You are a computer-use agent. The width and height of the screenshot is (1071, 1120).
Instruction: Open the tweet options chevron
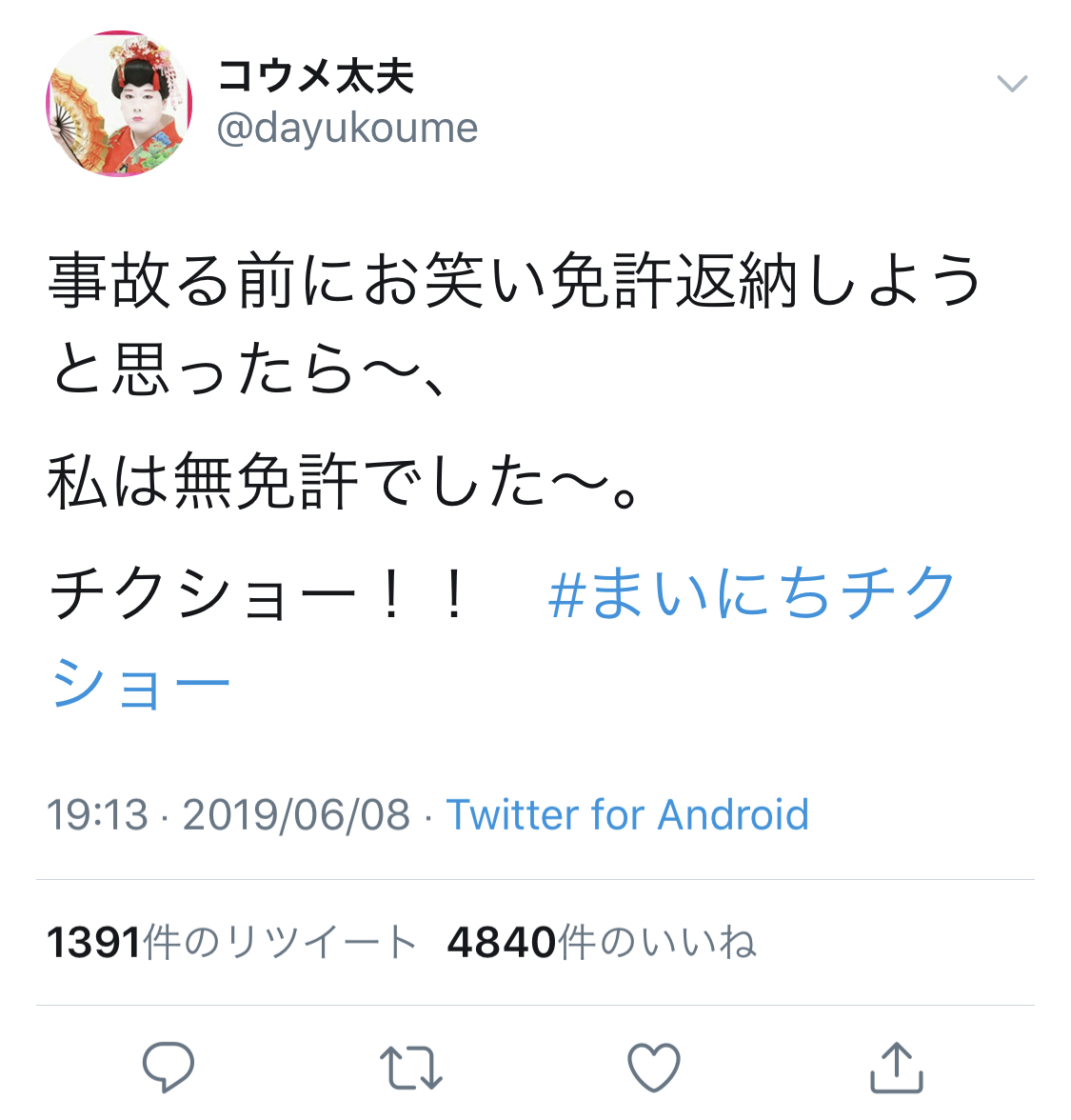click(x=1012, y=84)
